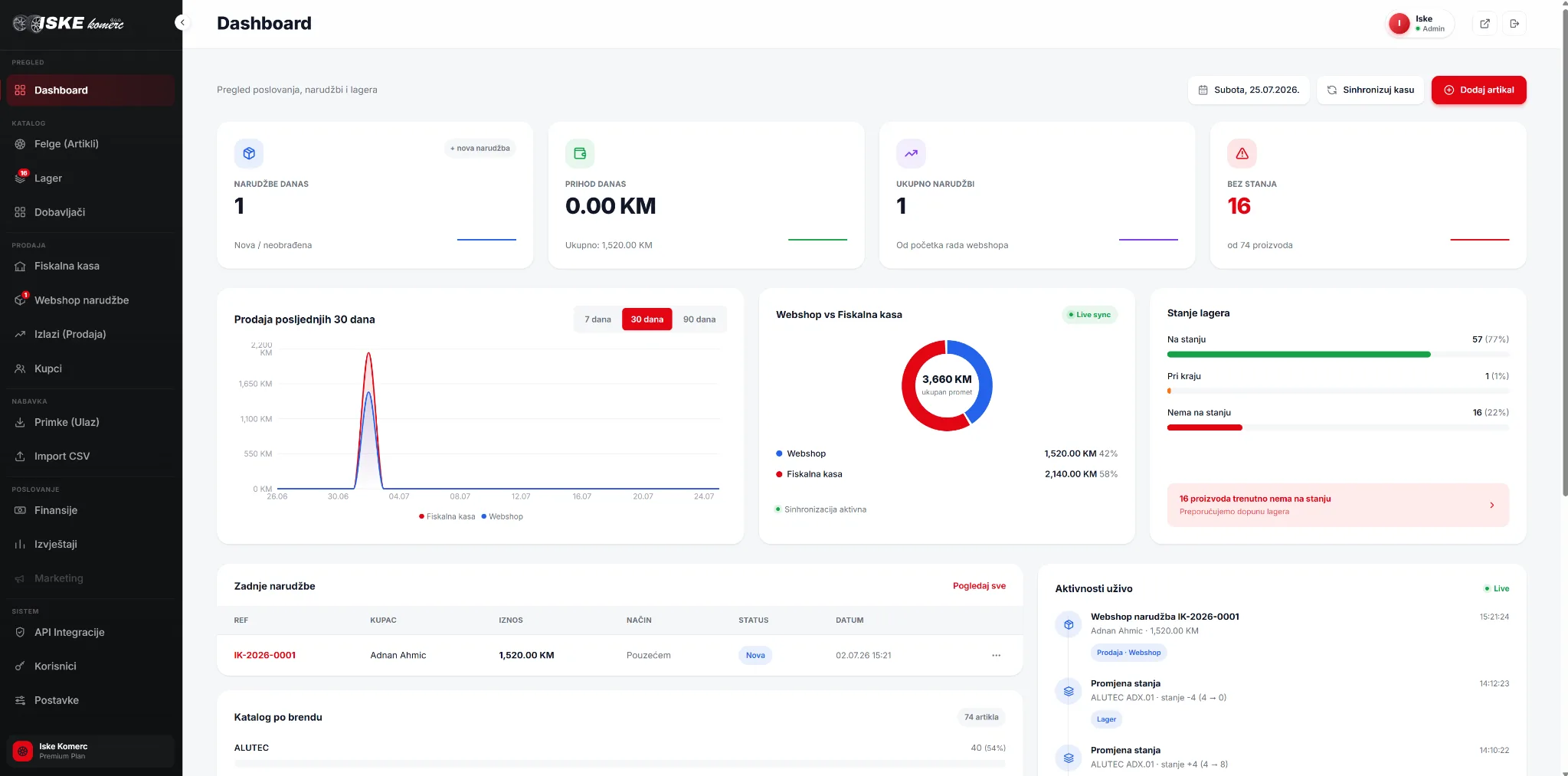Toggle the Fiskalna kasa legend in chart
The image size is (1568, 776).
pos(447,516)
